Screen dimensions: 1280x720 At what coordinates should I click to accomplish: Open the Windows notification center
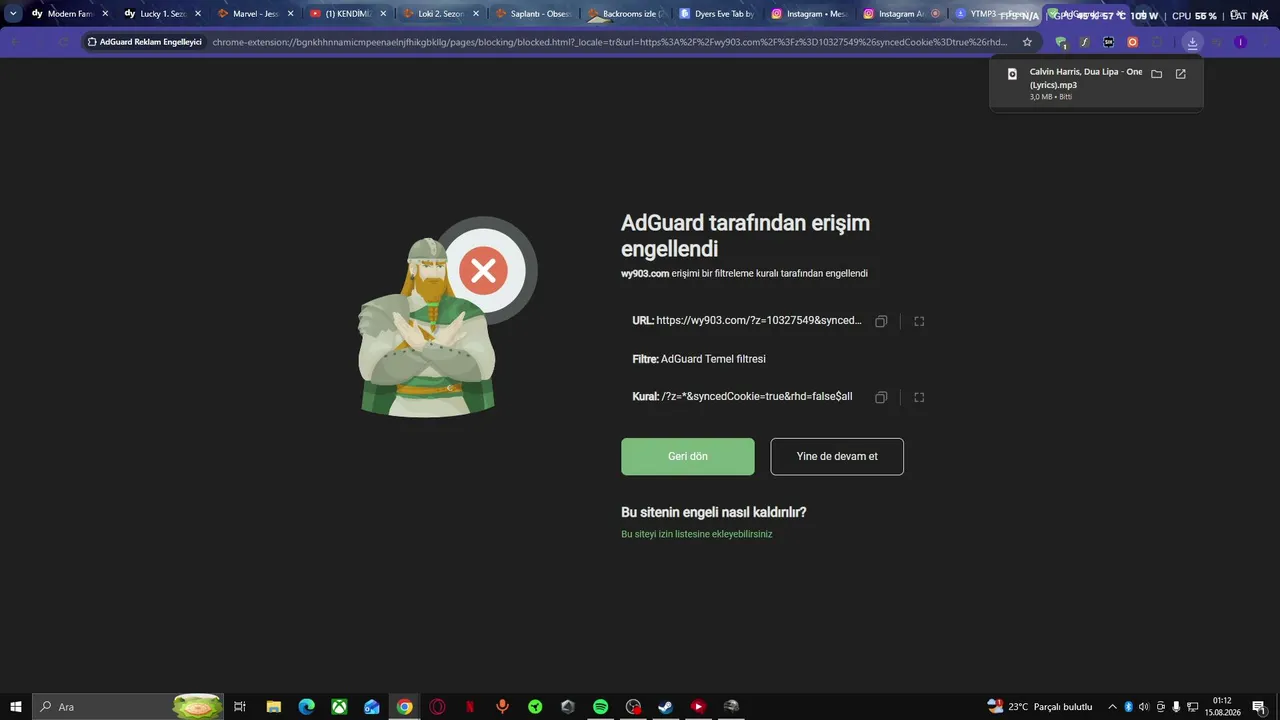coord(1260,707)
